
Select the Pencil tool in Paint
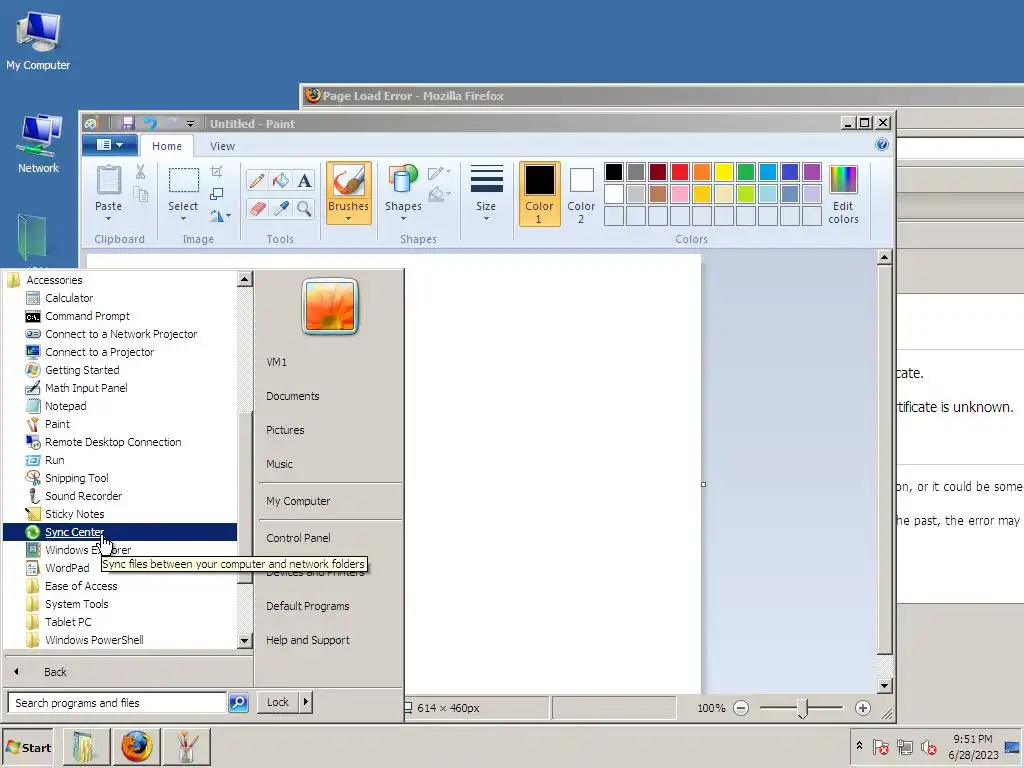coord(257,180)
